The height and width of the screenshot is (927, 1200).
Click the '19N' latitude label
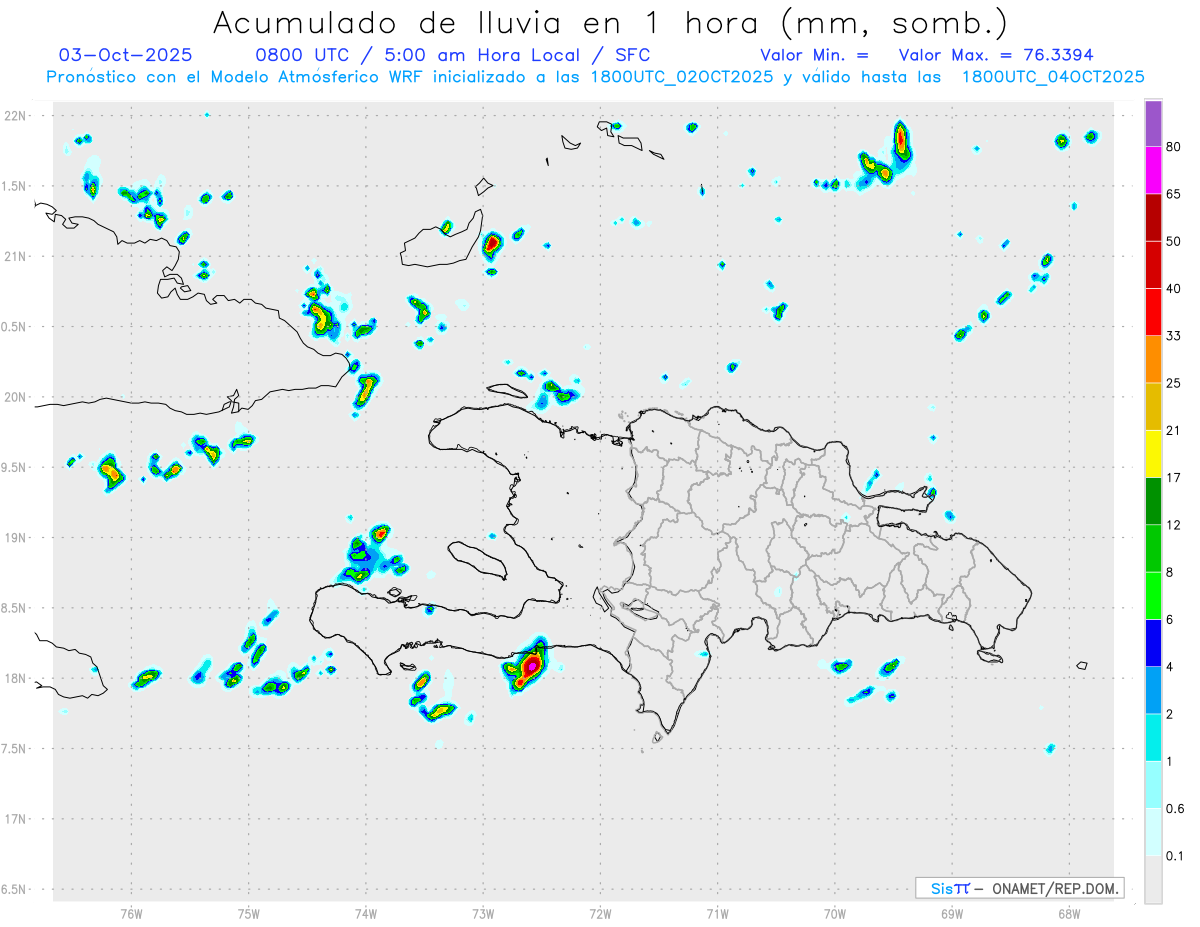point(17,538)
